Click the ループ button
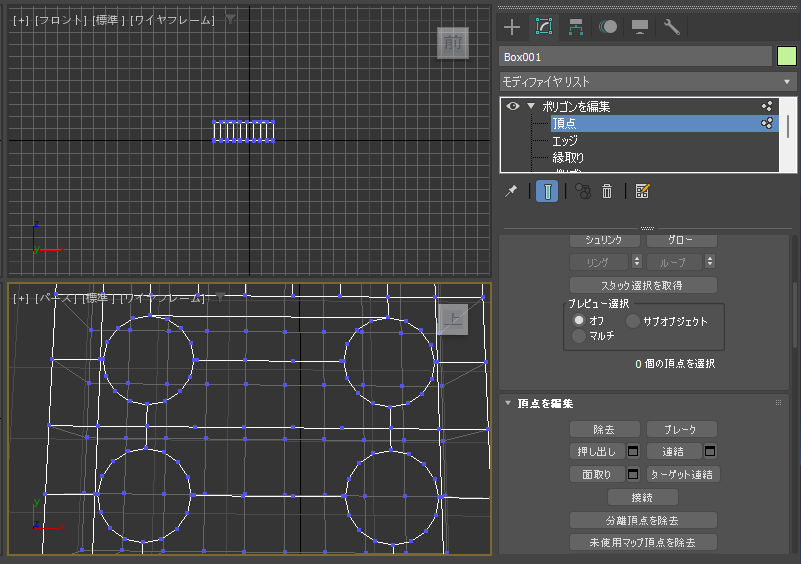 click(x=672, y=262)
